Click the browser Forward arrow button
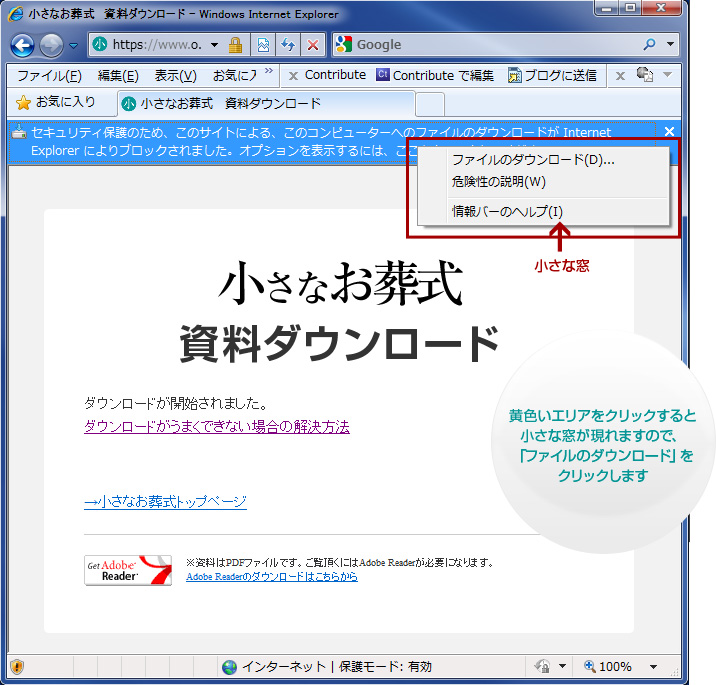This screenshot has height=685, width=716. tap(51, 45)
